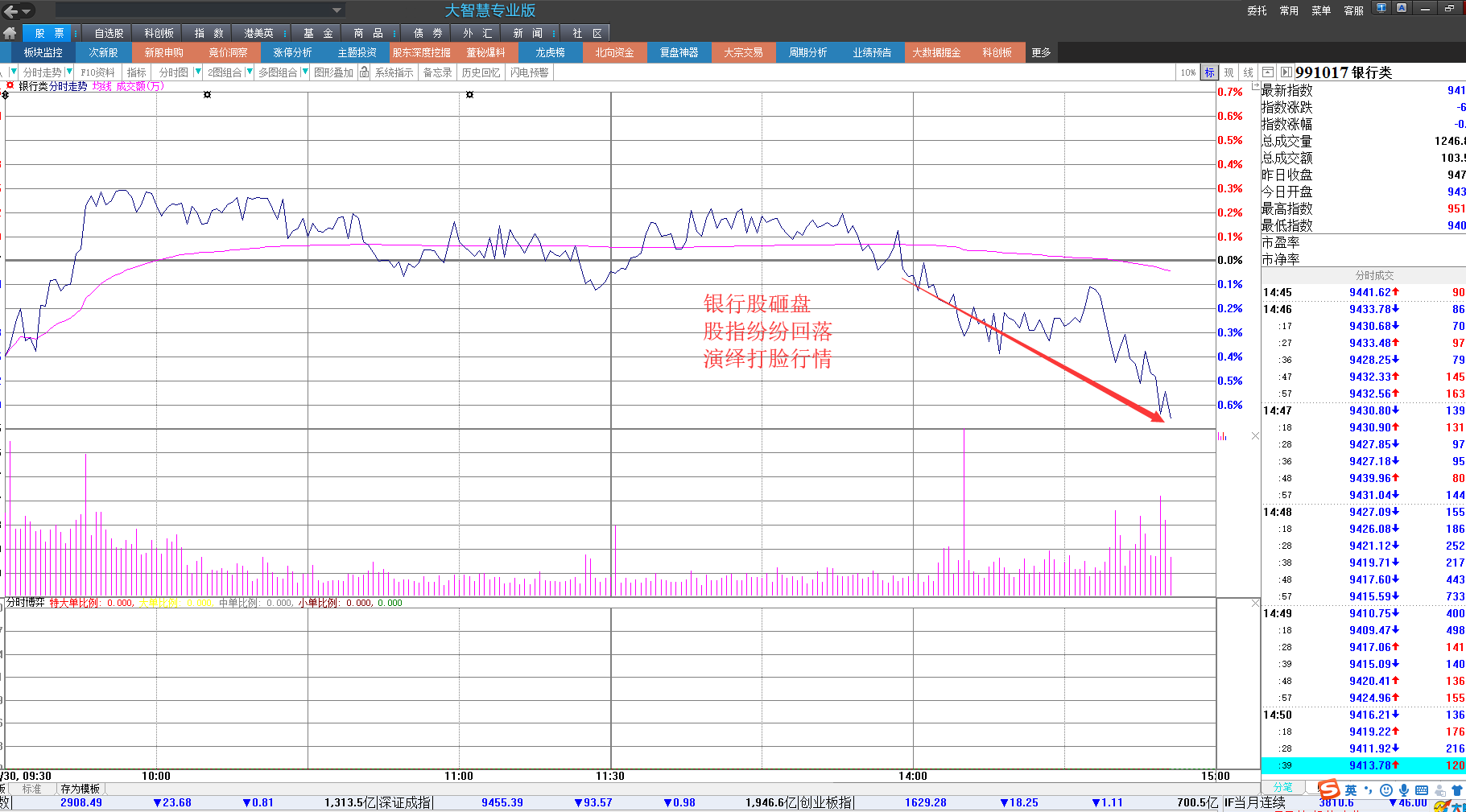Viewport: 1466px width, 812px height.
Task: Toggle the 标 coordinate mode button
Action: pos(1209,72)
